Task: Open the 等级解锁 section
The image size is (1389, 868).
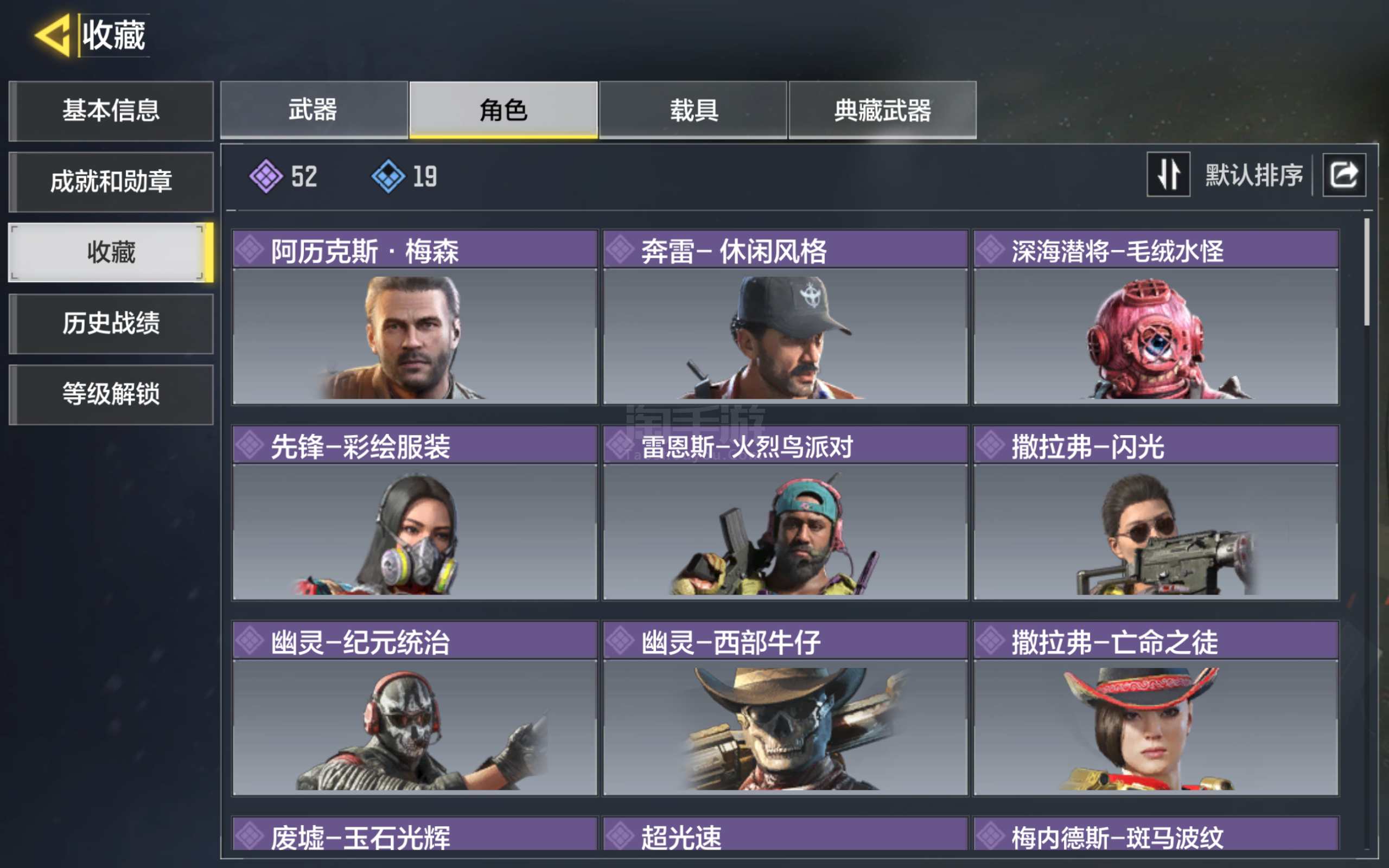Action: [111, 394]
